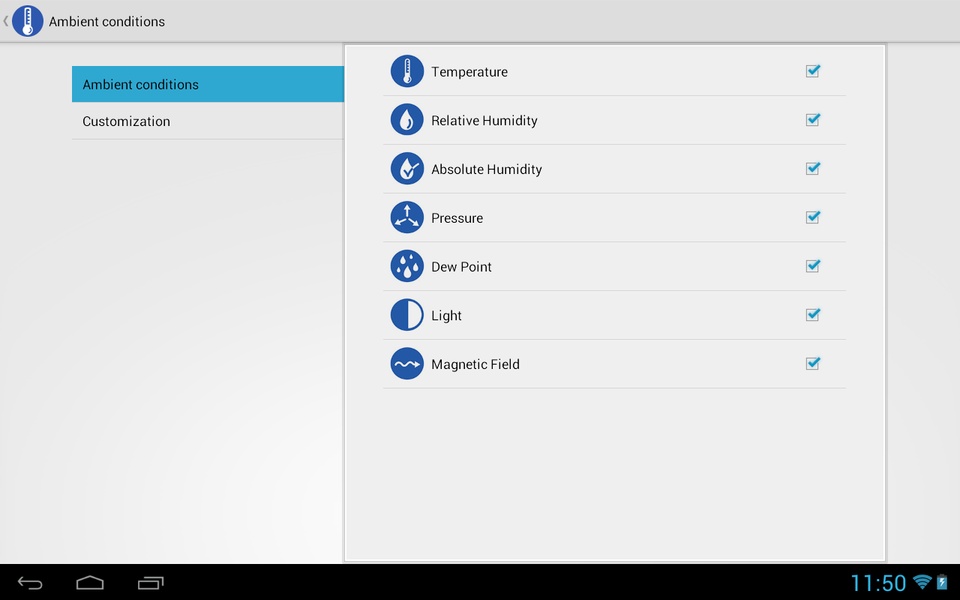Disable the Absolute Humidity checkbox
Viewport: 960px width, 600px height.
[813, 168]
